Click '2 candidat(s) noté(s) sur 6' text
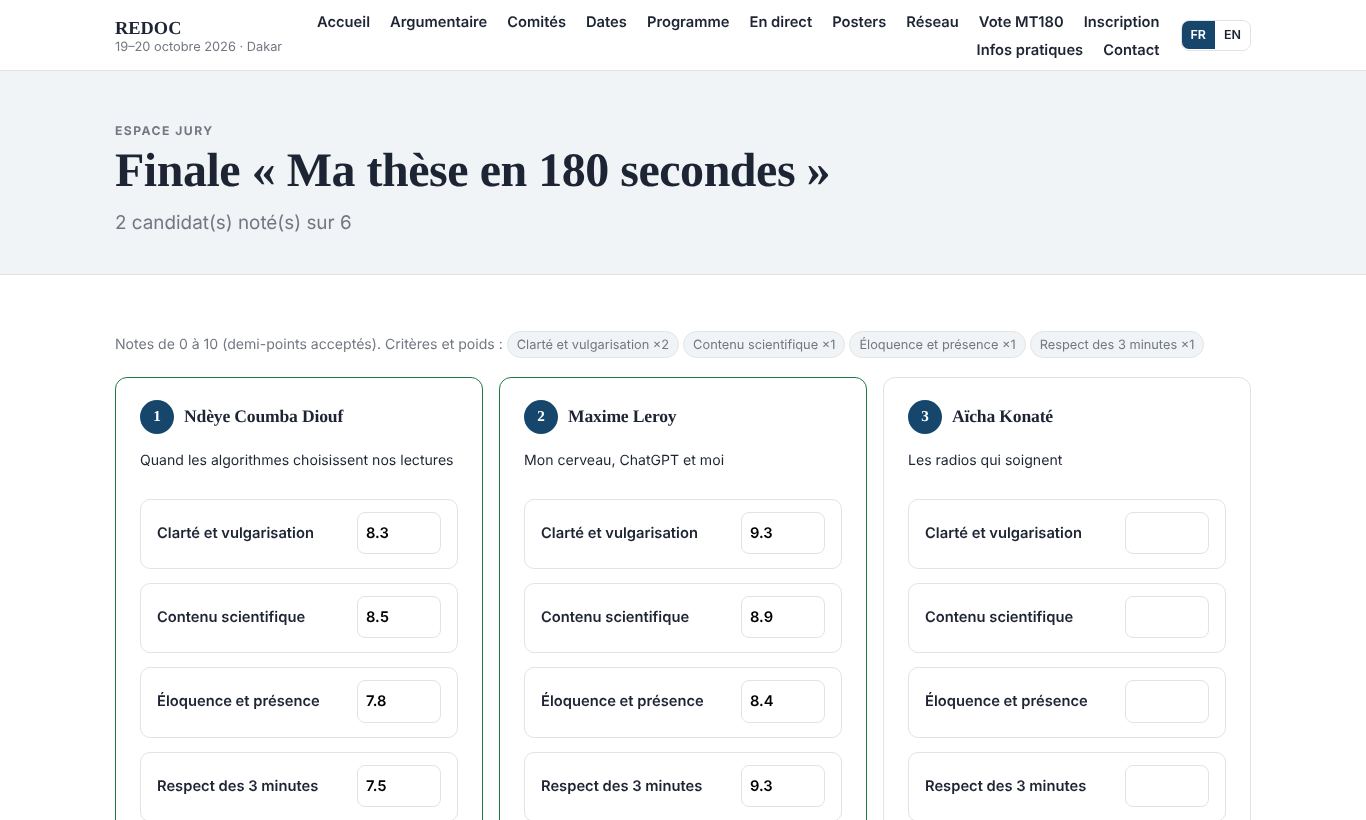This screenshot has height=820, width=1366. pyautogui.click(x=233, y=223)
